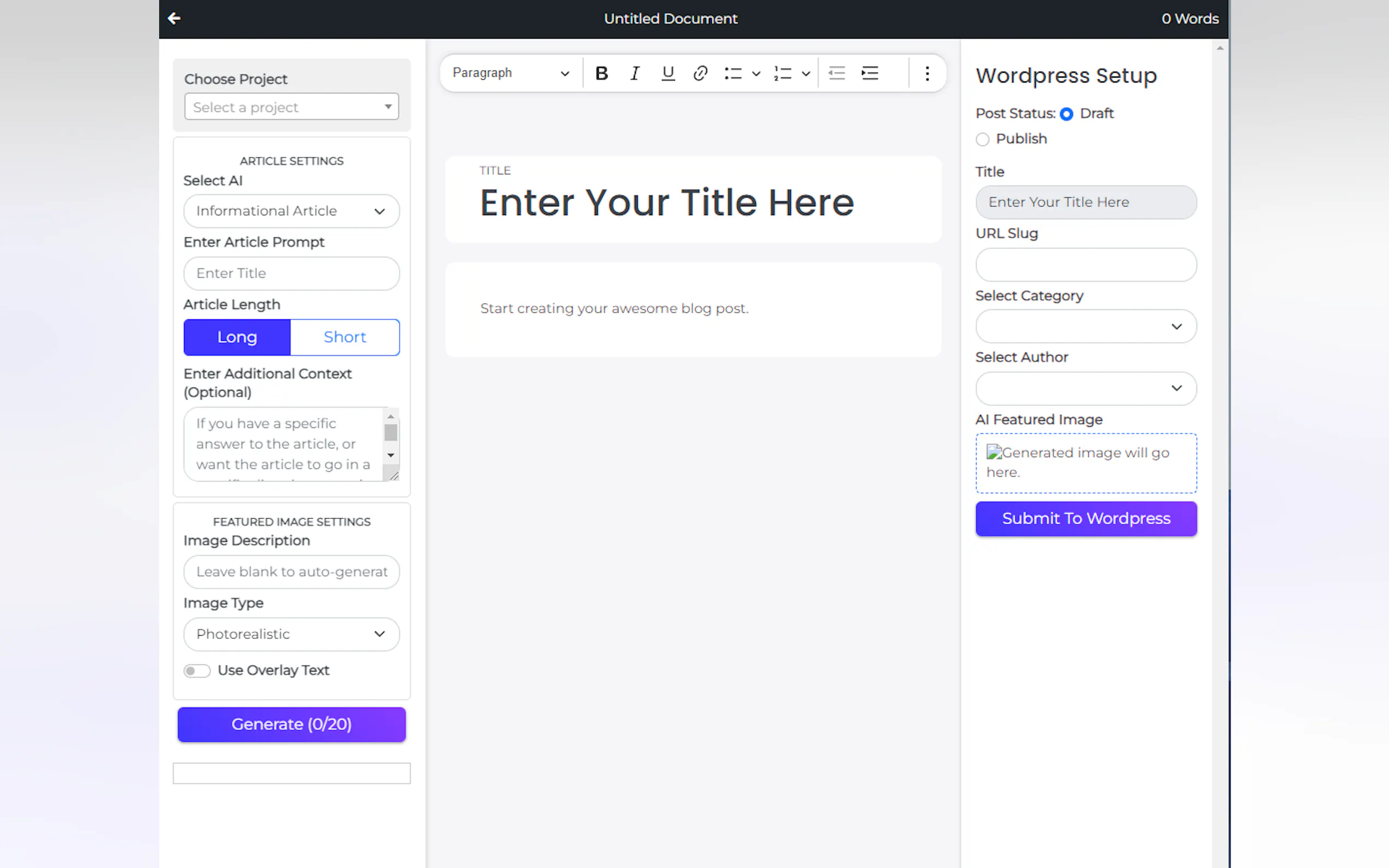Insert a bulleted list
This screenshot has width=1389, height=868.
tap(733, 73)
